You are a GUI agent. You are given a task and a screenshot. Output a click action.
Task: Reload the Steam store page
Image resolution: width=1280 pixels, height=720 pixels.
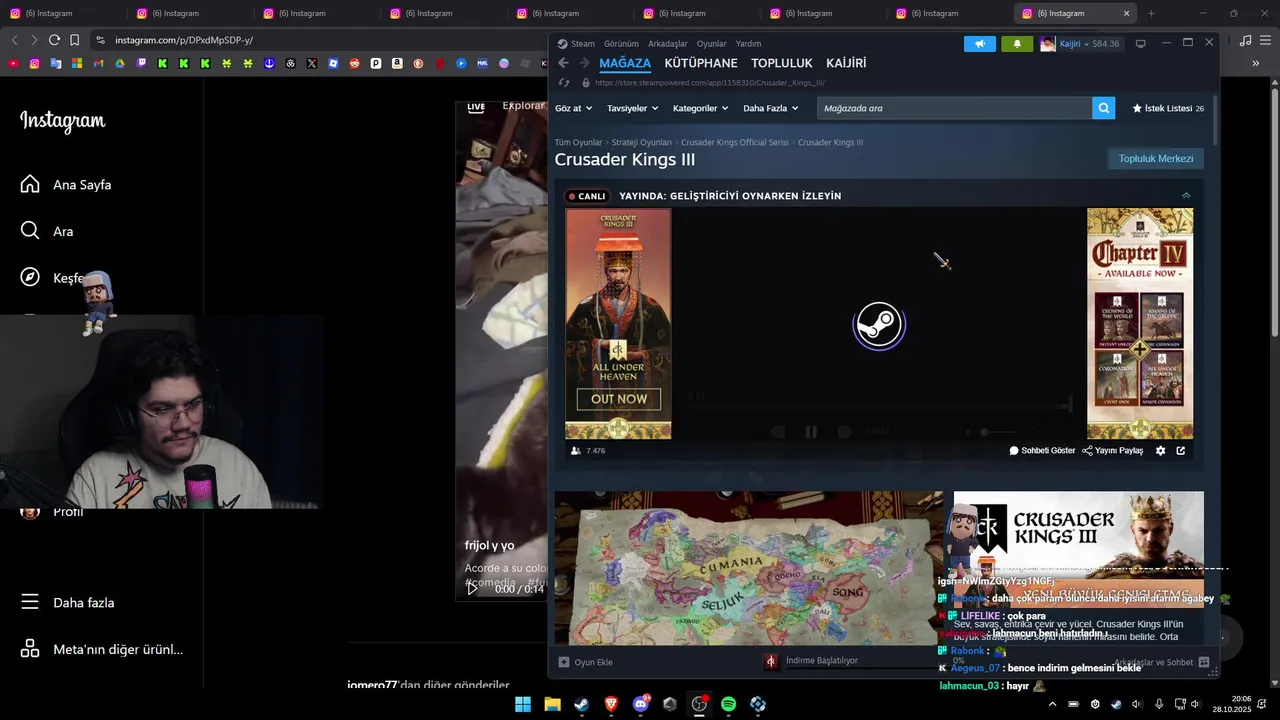tap(564, 83)
